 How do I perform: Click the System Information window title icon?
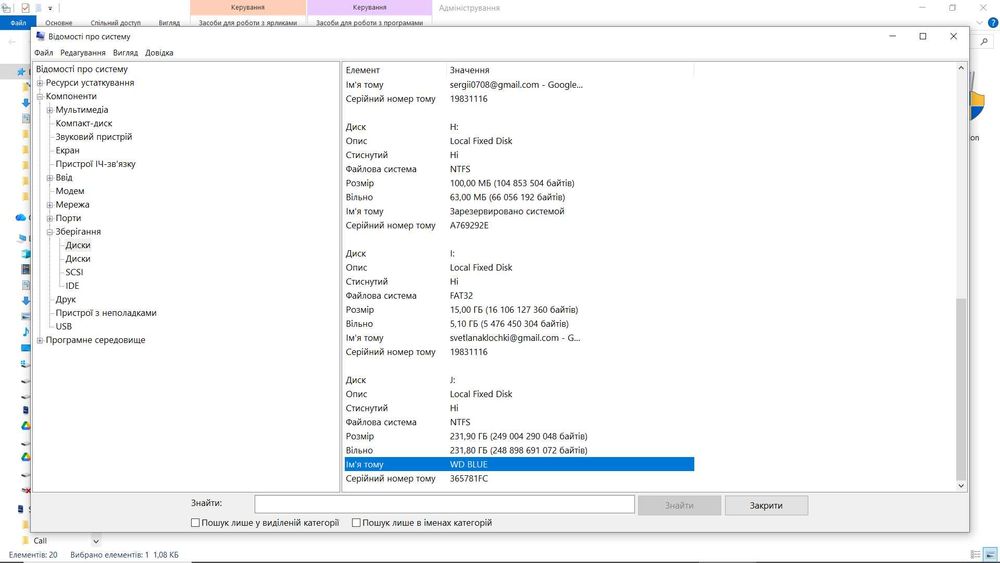coord(41,36)
